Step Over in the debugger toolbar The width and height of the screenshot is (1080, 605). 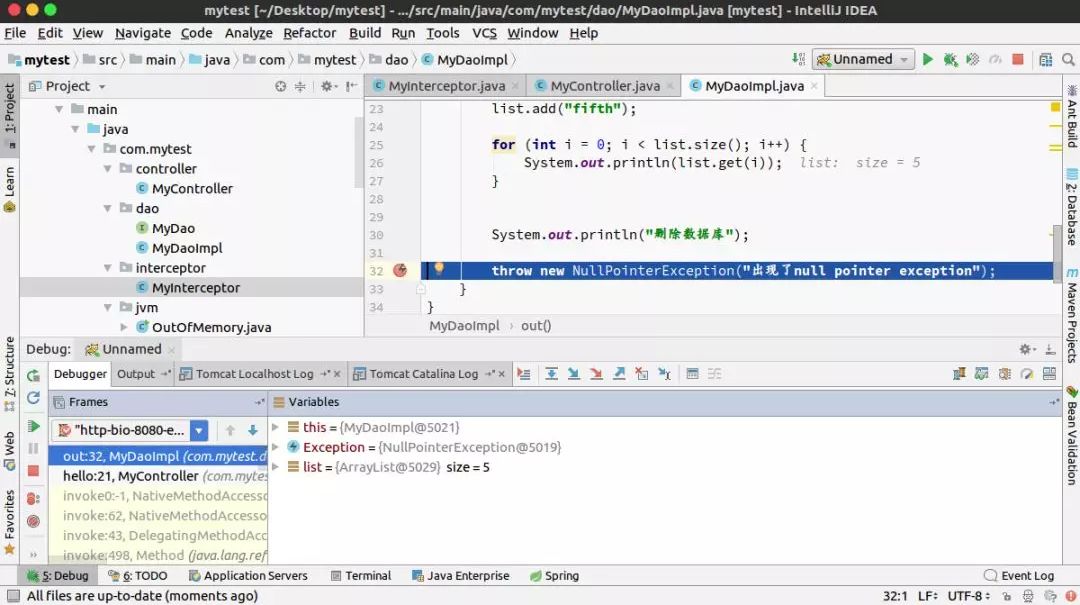551,373
